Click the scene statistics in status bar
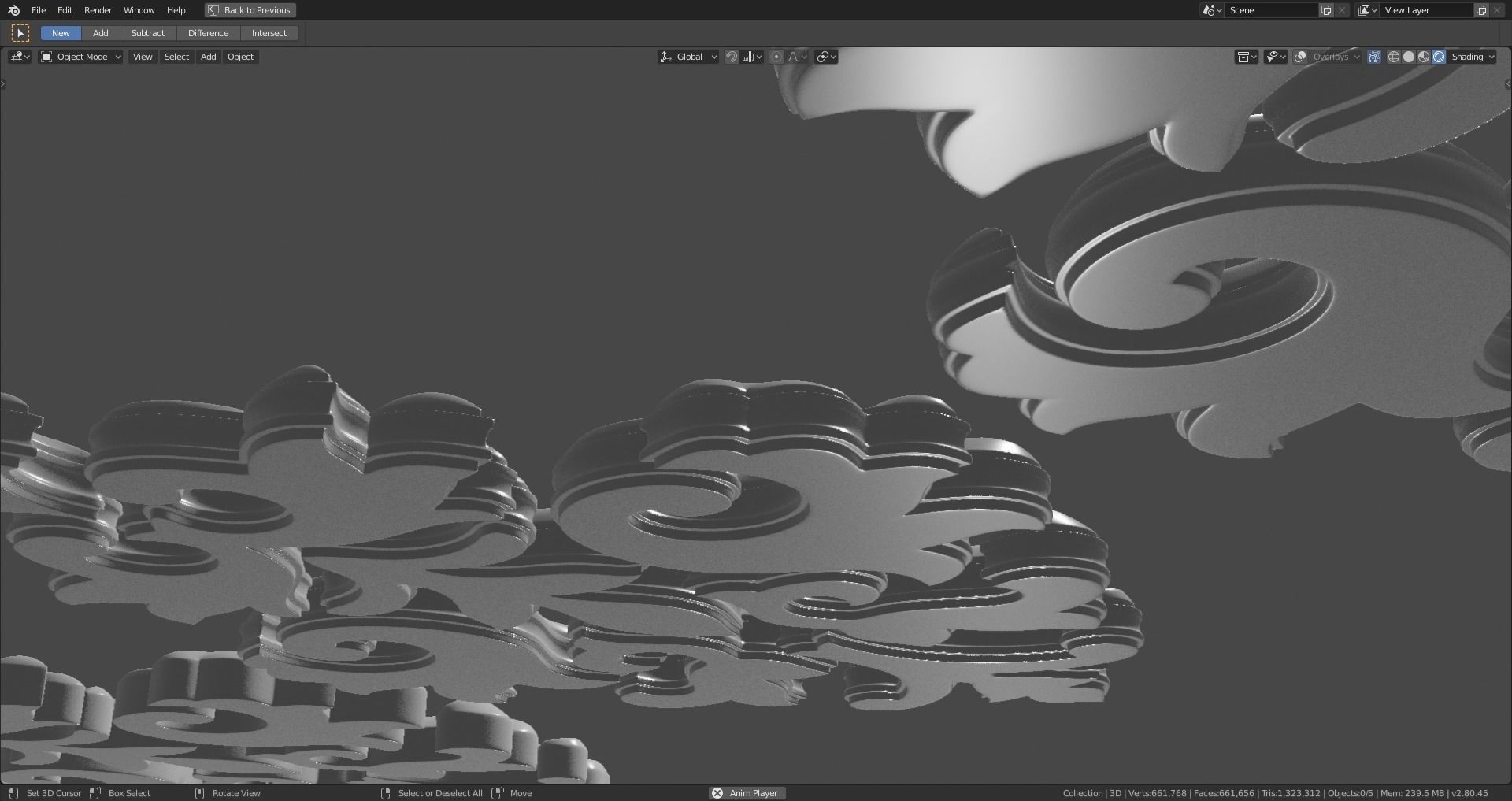The width and height of the screenshot is (1512, 801). [1275, 793]
